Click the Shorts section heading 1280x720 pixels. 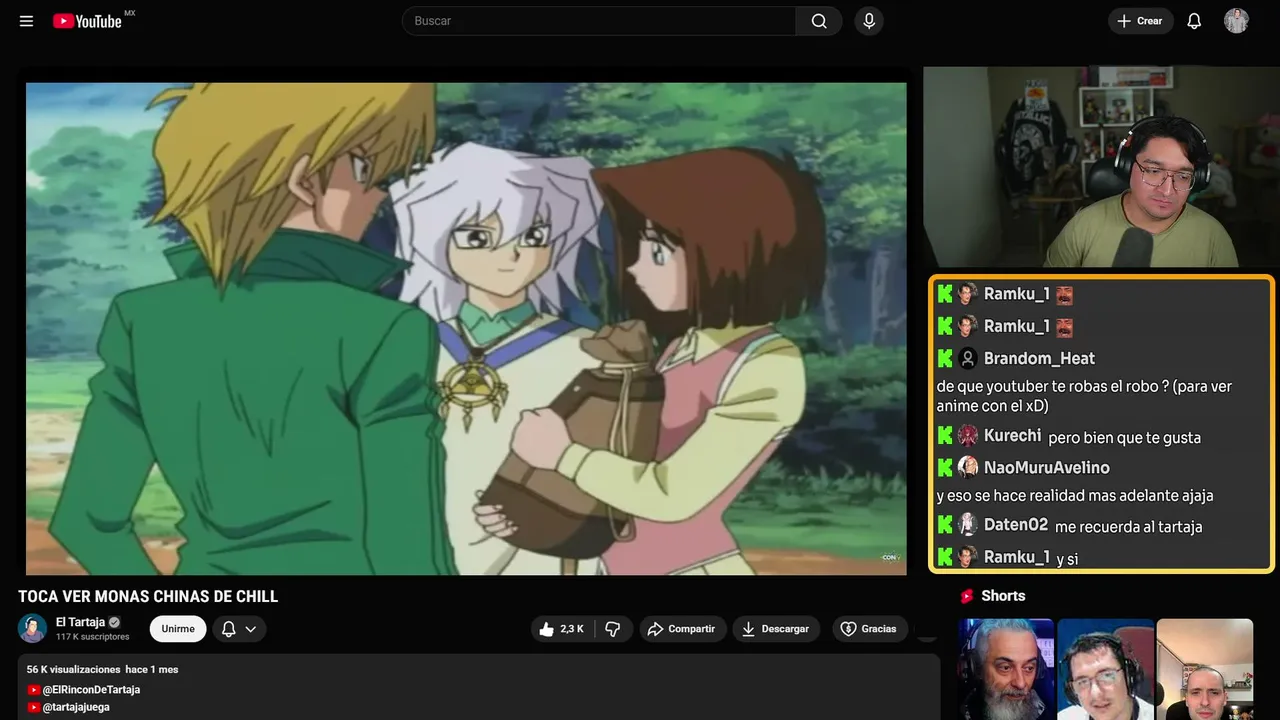coord(1003,596)
